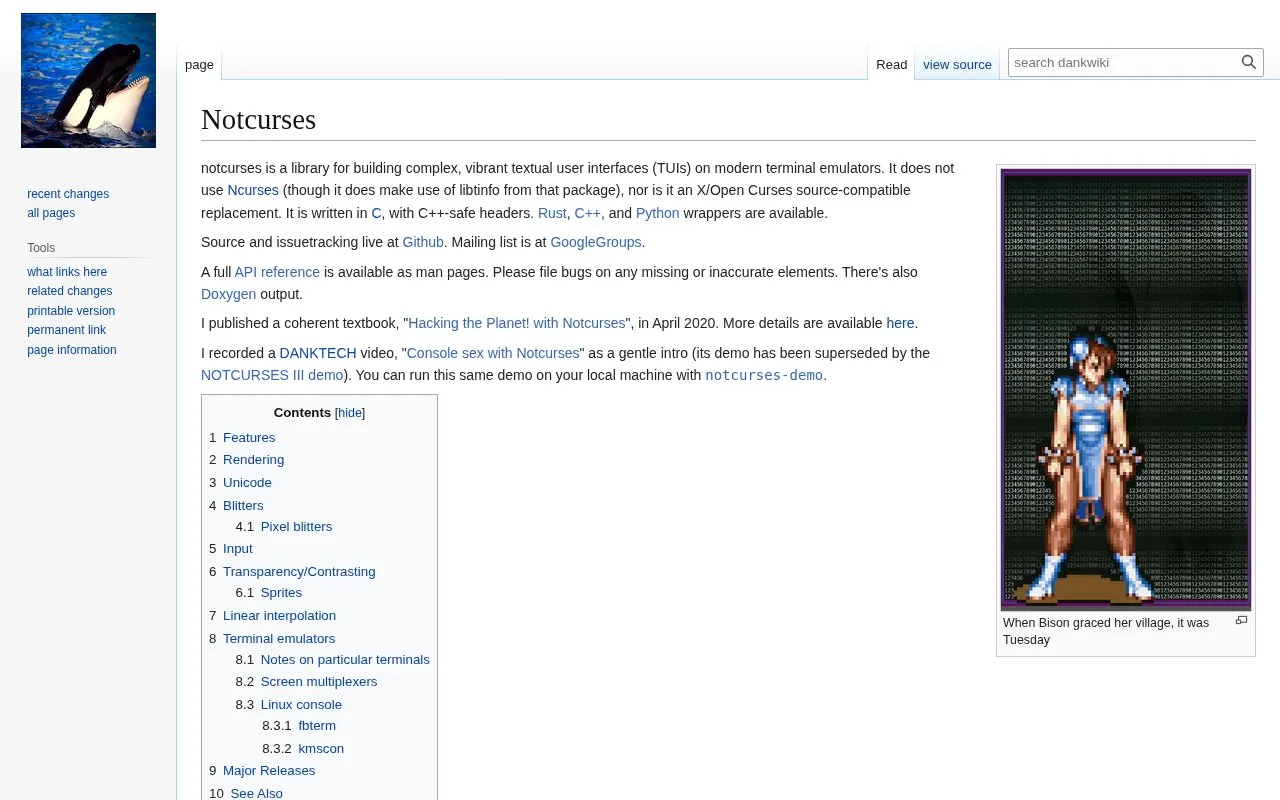This screenshot has width=1280, height=800.
Task: Jump to '3 Unicode' in Contents
Action: click(240, 483)
